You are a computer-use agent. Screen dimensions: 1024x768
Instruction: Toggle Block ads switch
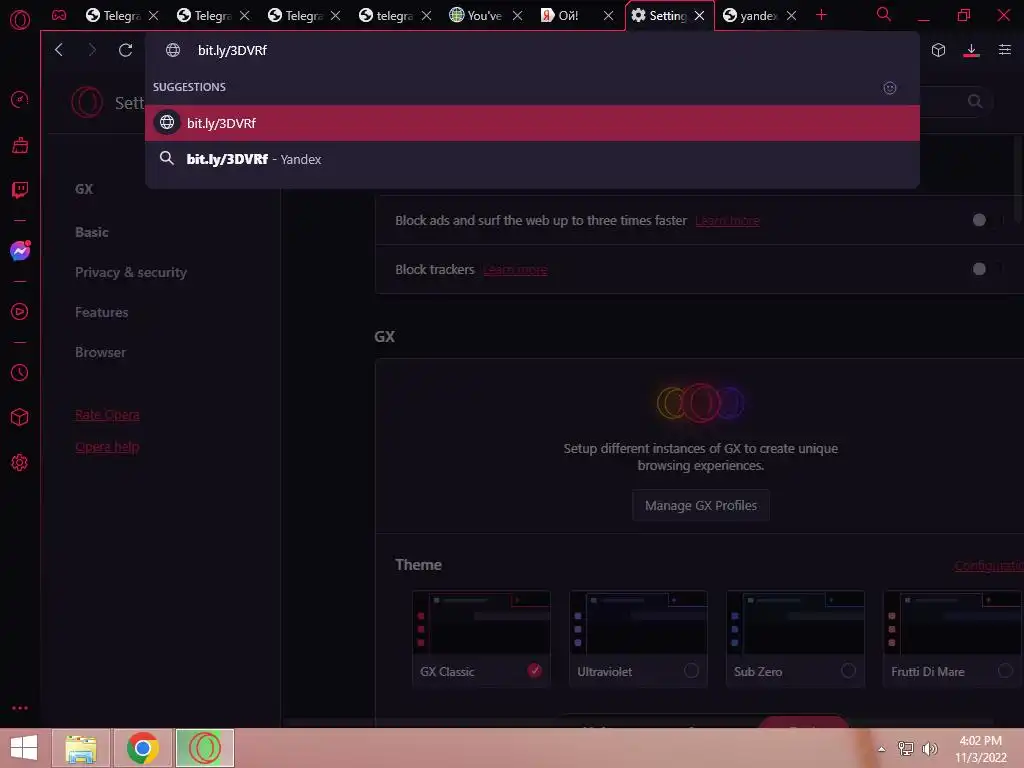tap(987, 220)
